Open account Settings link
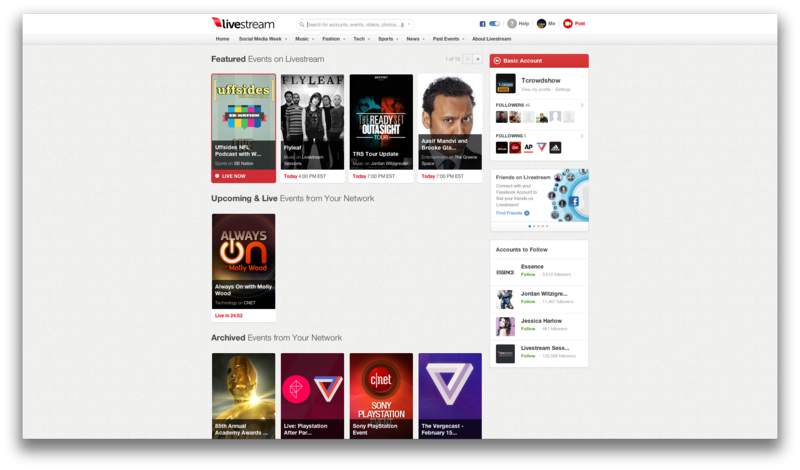The width and height of the screenshot is (800, 470). pos(563,89)
